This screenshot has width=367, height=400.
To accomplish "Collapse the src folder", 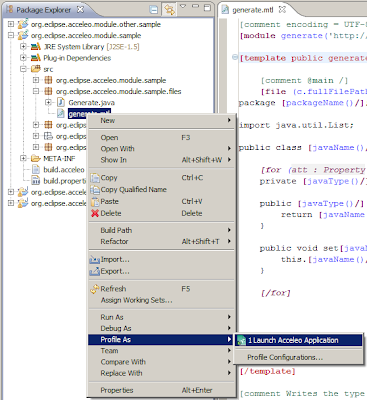I will 23,69.
